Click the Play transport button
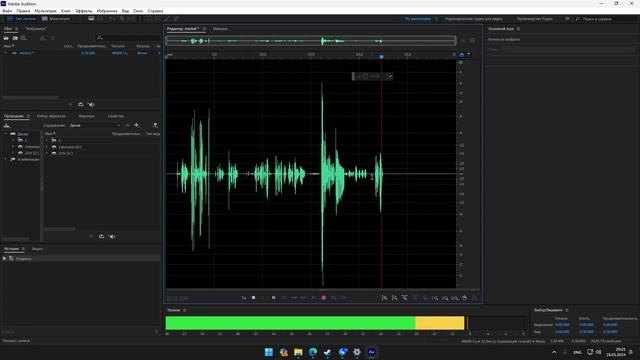This screenshot has width=640, height=360. point(263,298)
